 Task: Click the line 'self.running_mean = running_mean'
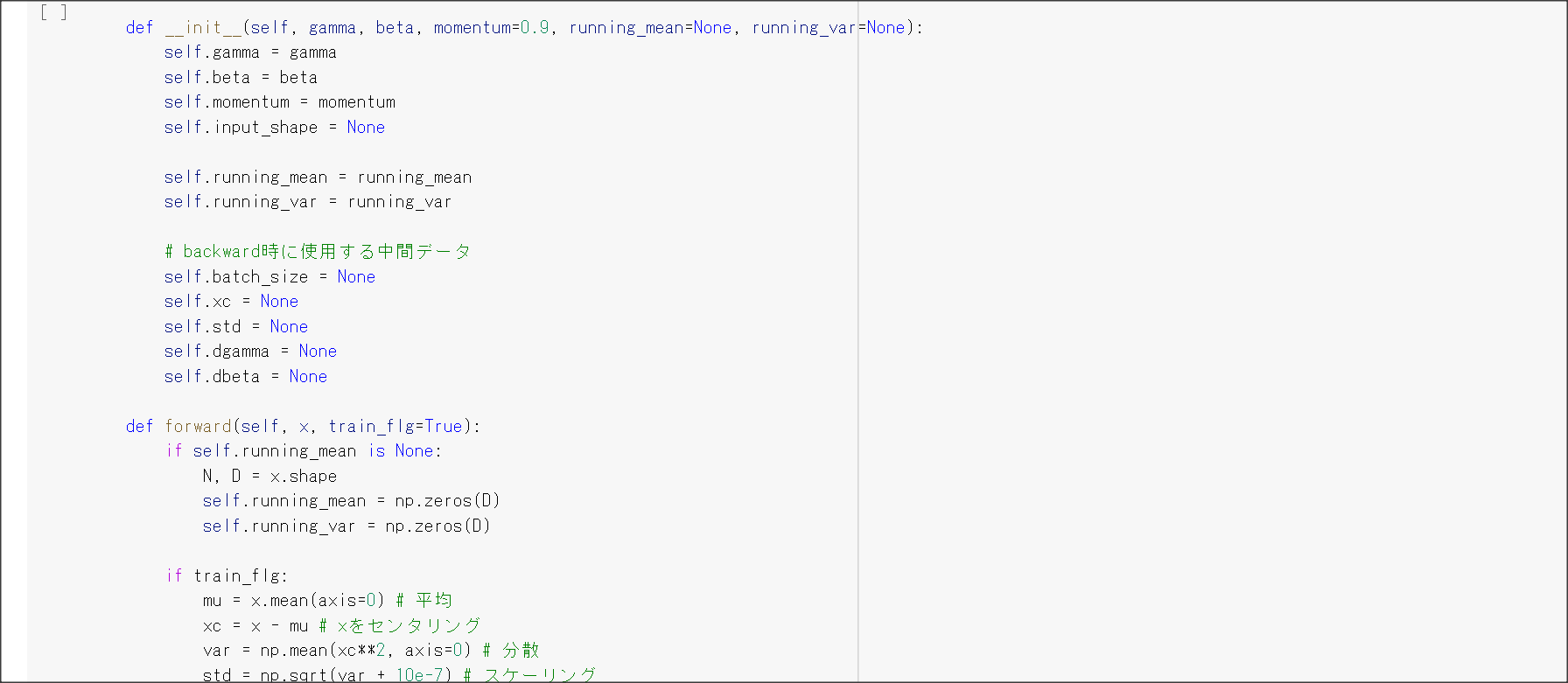318,178
